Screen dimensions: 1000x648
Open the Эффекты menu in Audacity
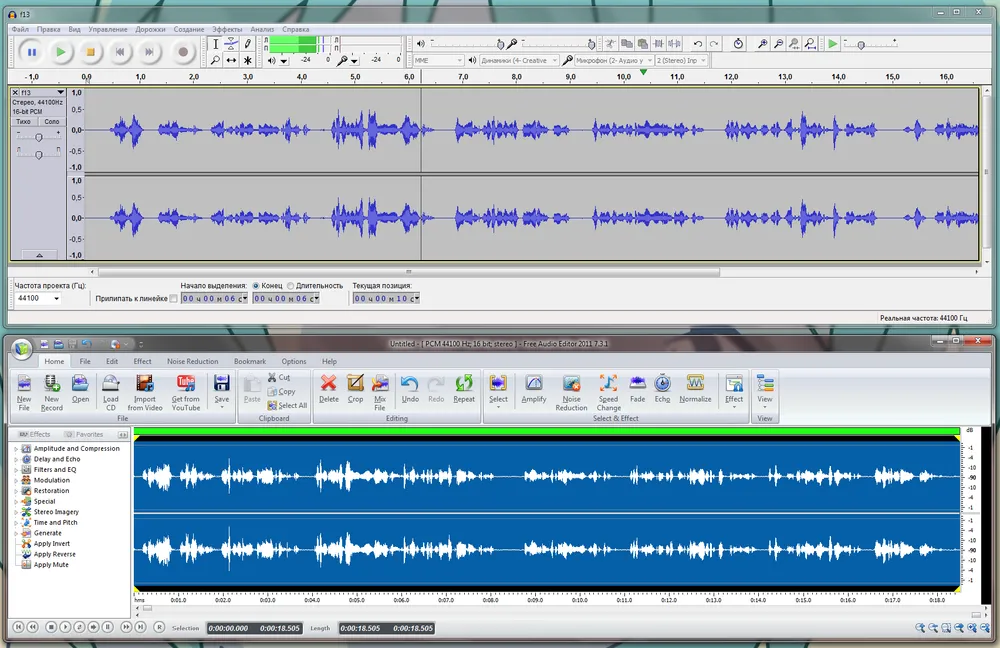click(227, 29)
